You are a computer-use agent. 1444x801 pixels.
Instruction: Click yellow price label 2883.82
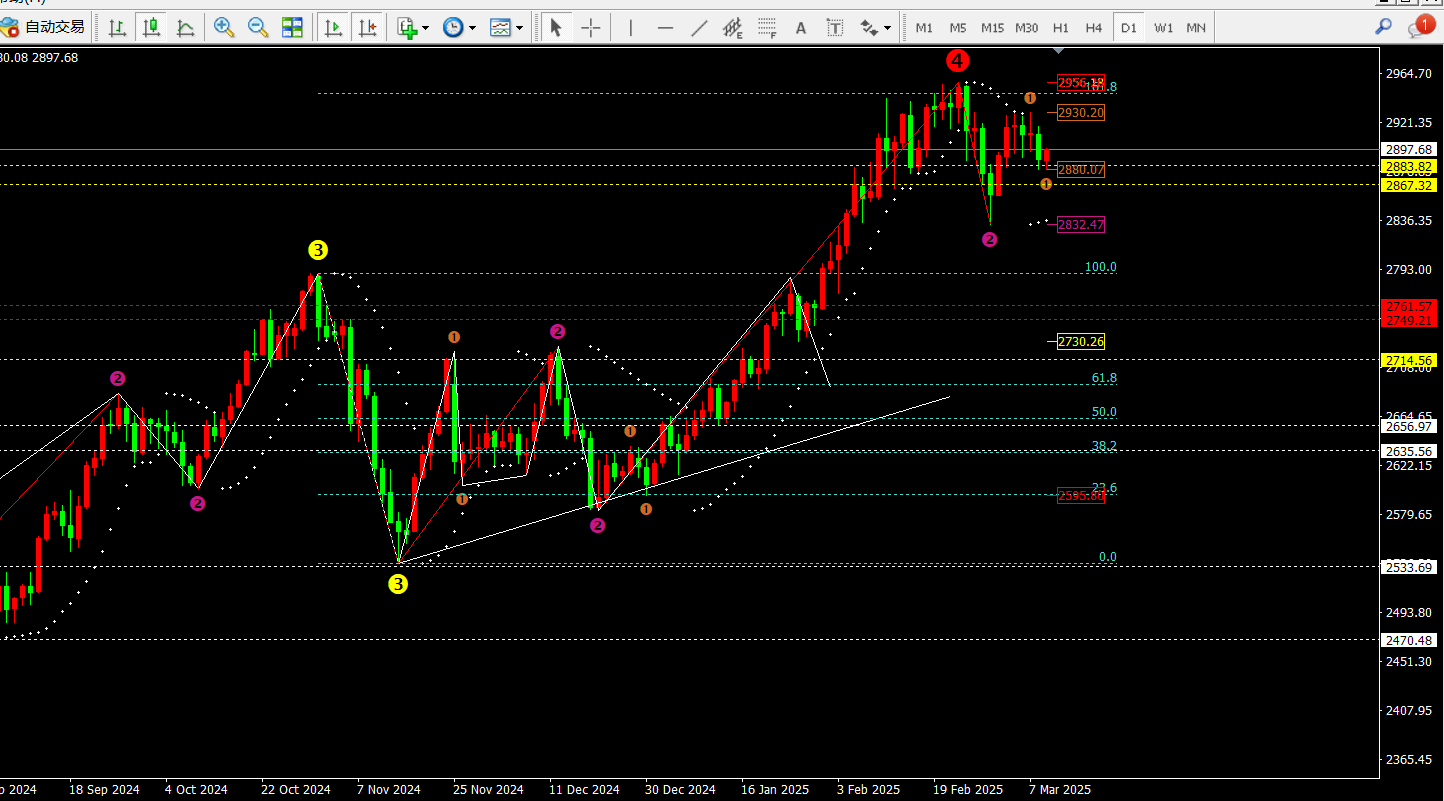coord(1410,166)
